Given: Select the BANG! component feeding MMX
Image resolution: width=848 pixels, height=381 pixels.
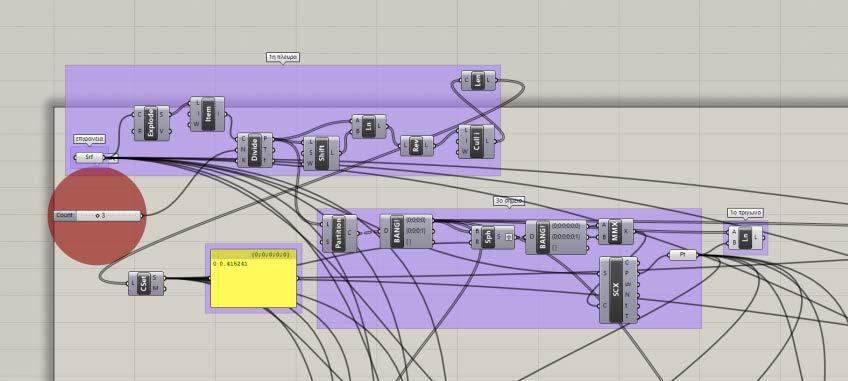Looking at the screenshot, I should tap(556, 237).
